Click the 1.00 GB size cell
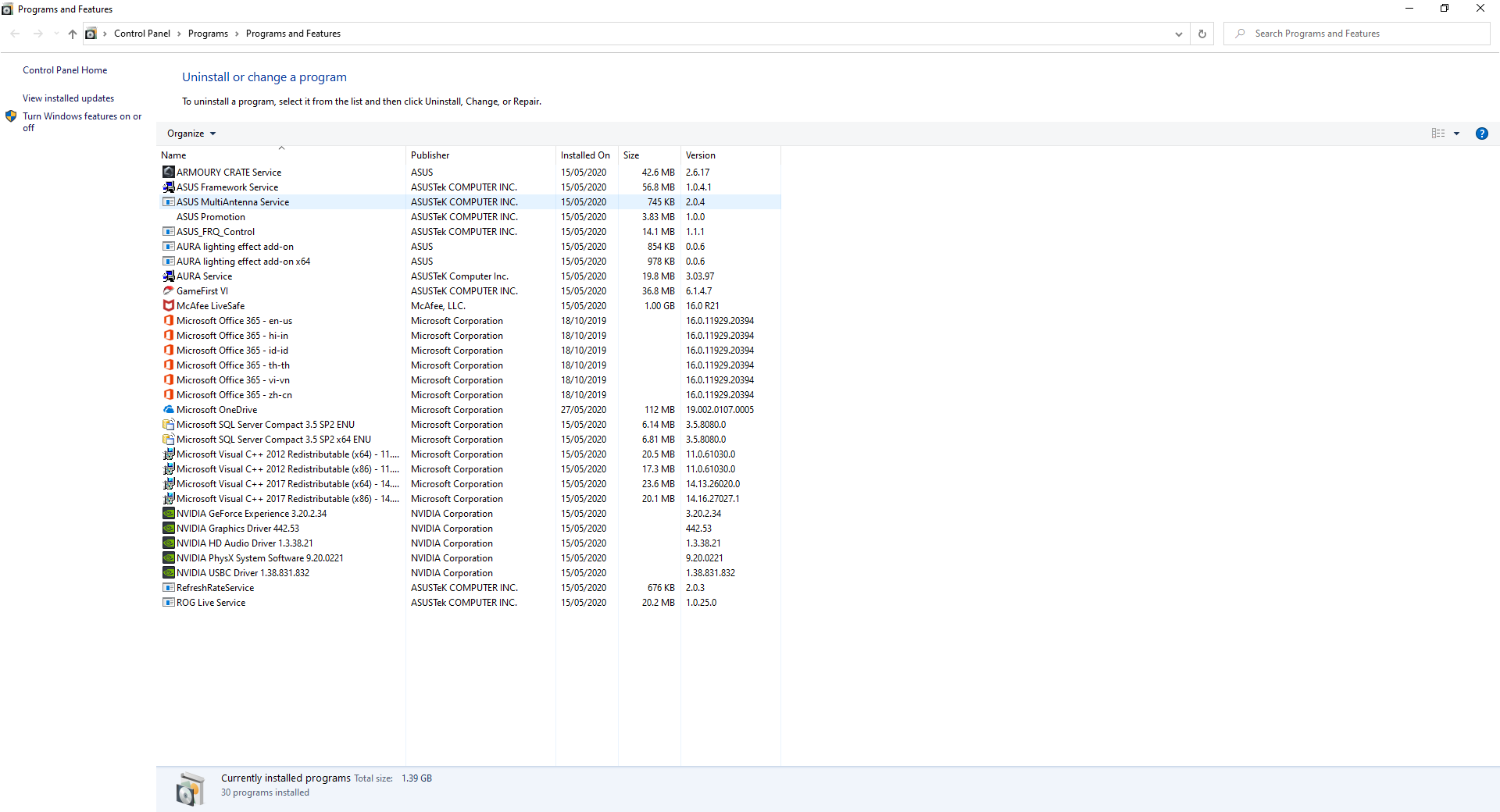 (x=659, y=305)
